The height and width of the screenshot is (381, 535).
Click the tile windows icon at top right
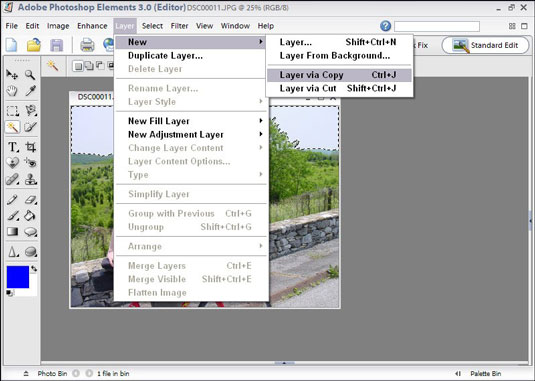click(512, 26)
